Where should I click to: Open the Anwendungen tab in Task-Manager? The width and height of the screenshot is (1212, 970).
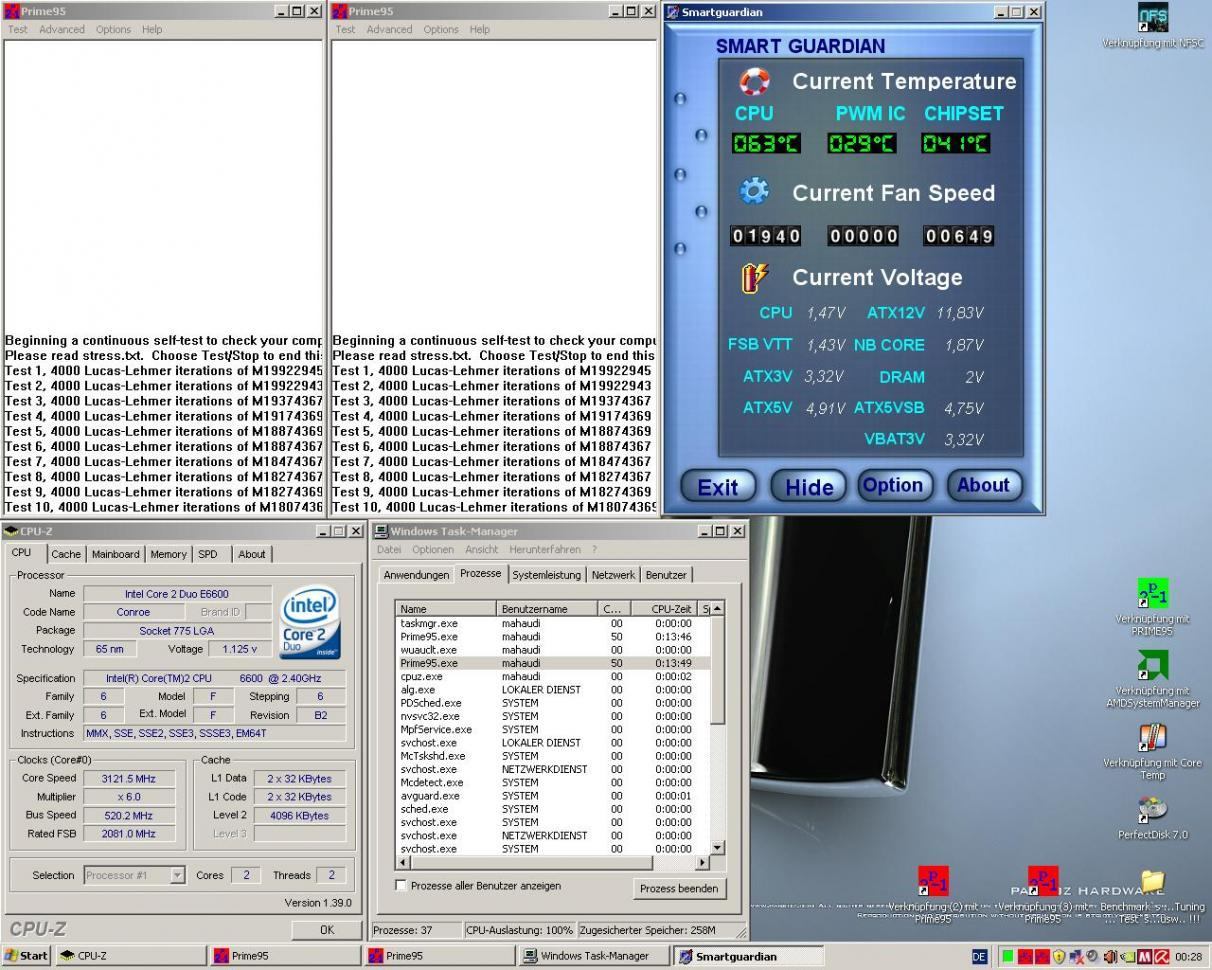[x=416, y=575]
